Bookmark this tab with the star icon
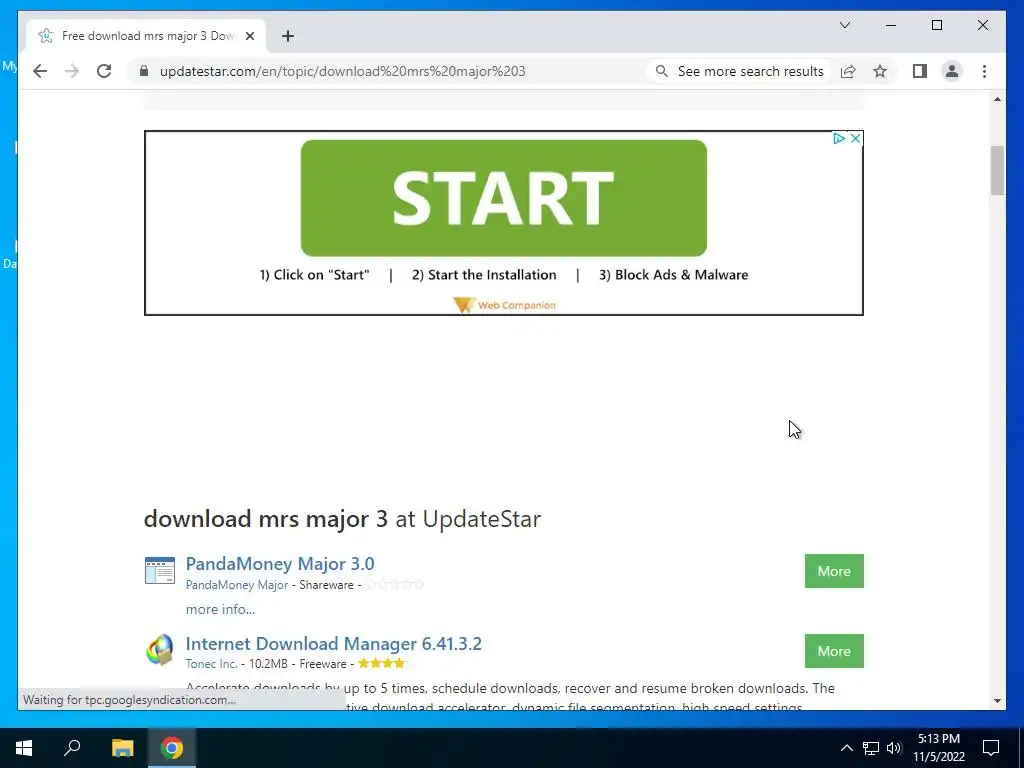The width and height of the screenshot is (1024, 768). [x=880, y=71]
